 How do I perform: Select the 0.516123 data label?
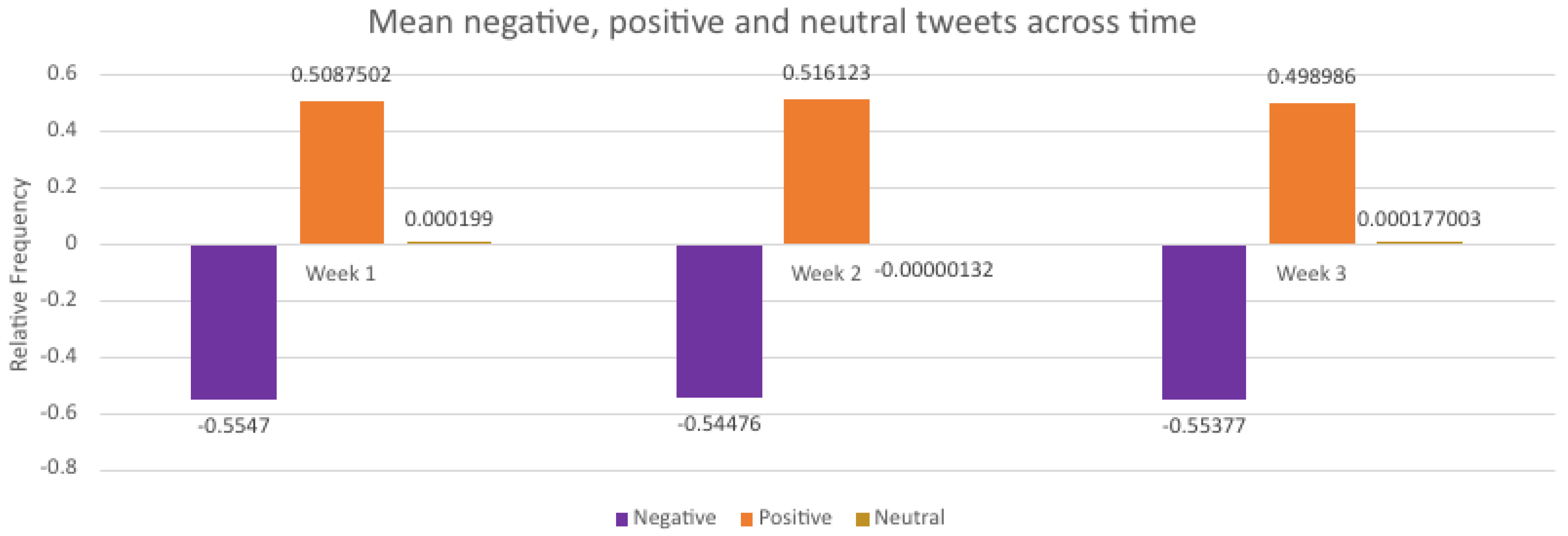pyautogui.click(x=826, y=73)
